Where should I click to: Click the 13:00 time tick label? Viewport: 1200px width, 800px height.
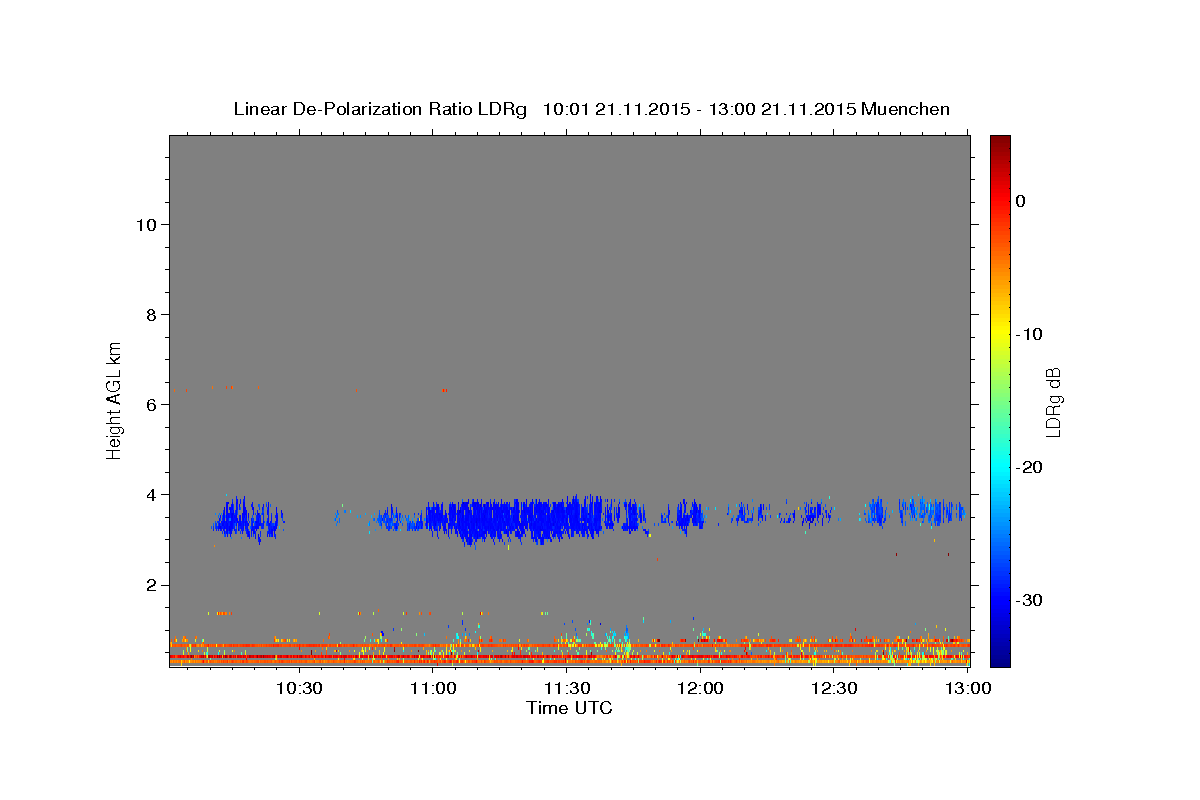(x=968, y=688)
